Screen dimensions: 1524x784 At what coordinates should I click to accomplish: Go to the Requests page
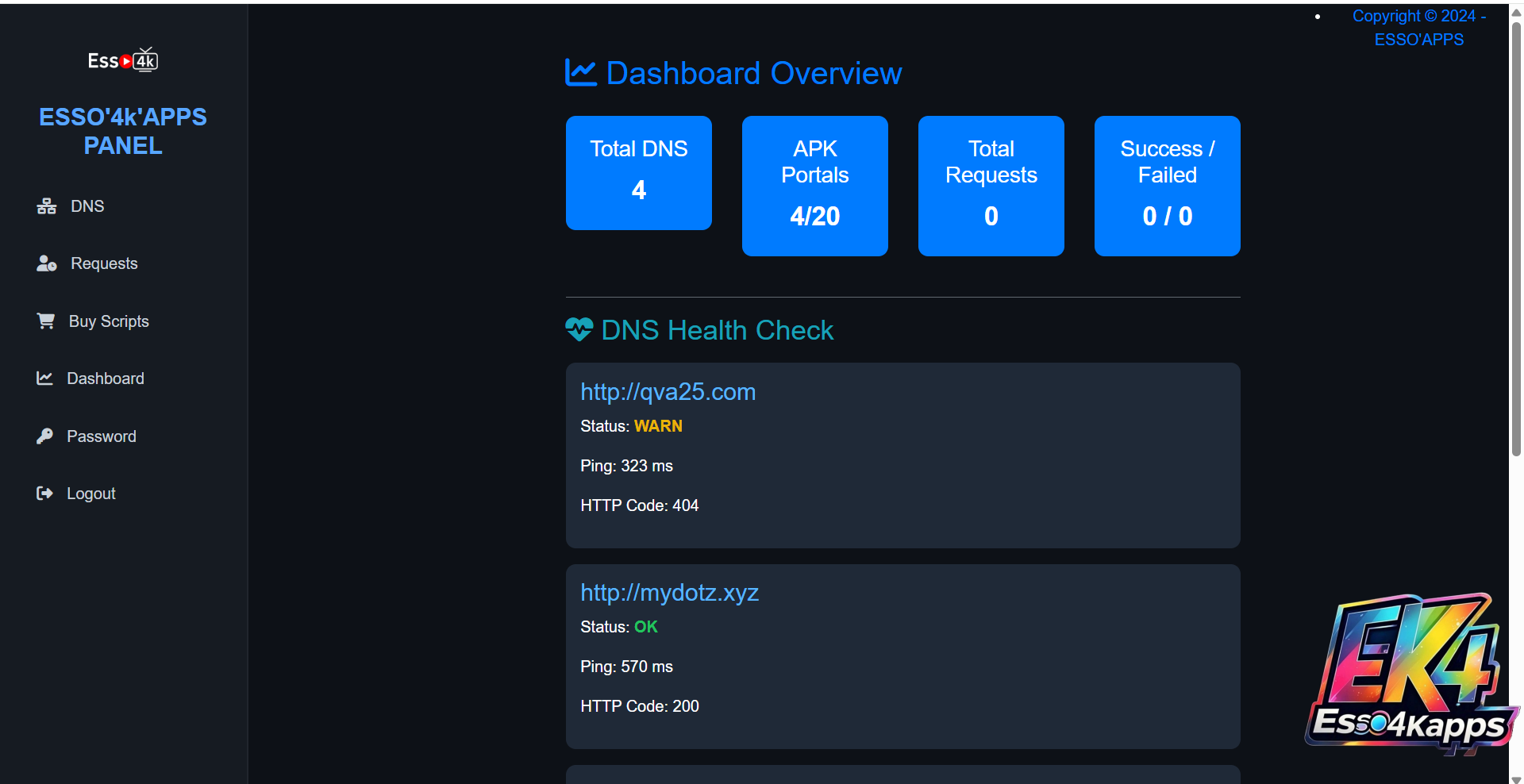[x=104, y=263]
